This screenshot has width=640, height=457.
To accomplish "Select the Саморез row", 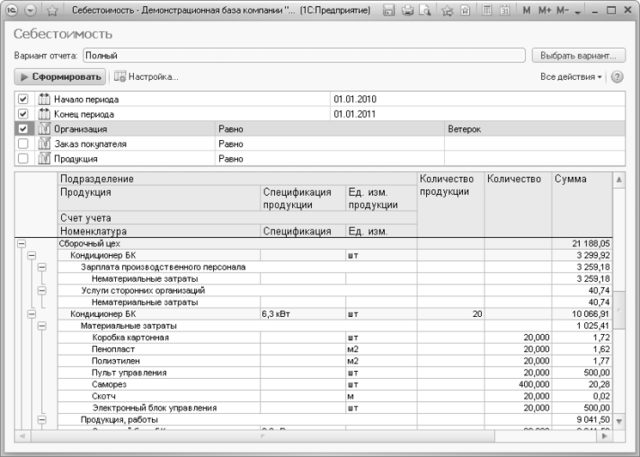I will [335, 384].
